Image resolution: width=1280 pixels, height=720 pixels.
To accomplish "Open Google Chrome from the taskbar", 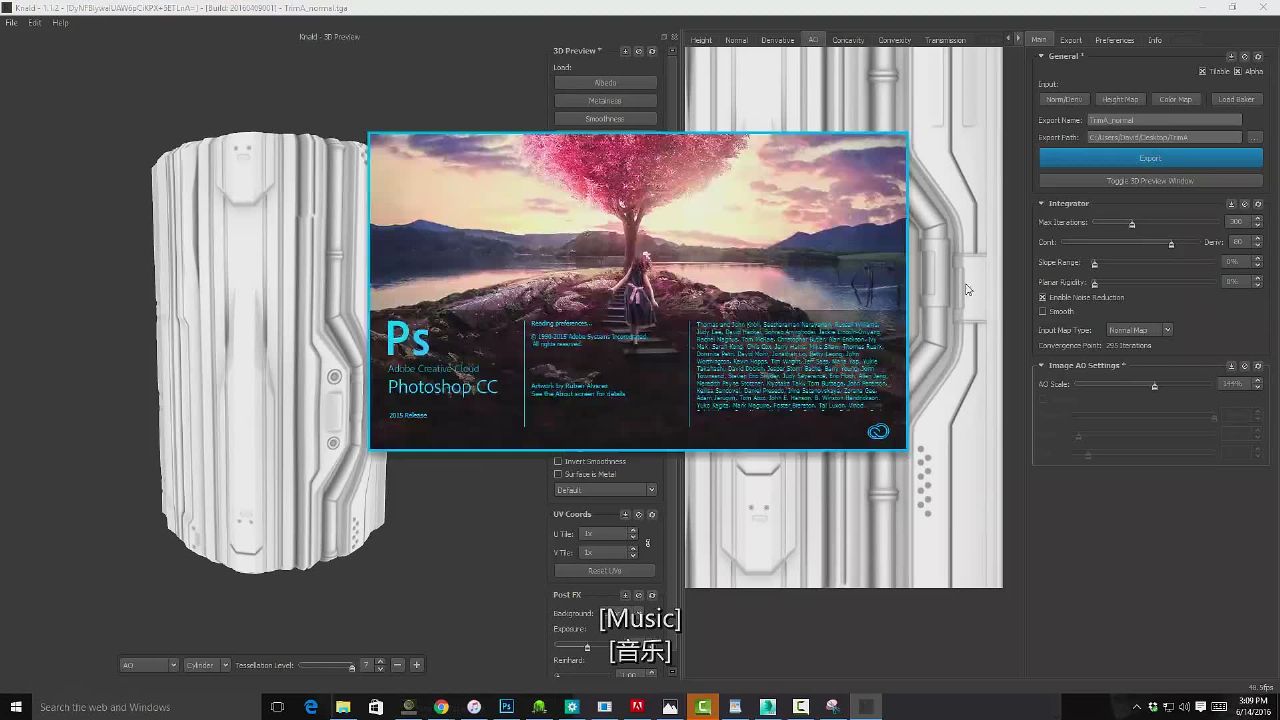I will 441,707.
